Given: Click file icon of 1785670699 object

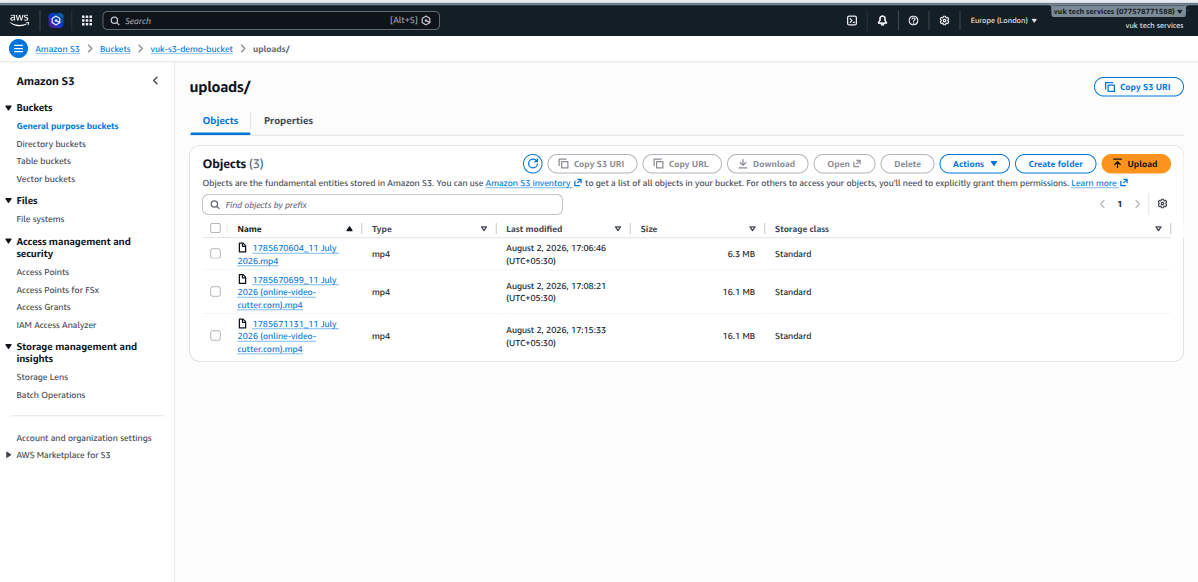Looking at the screenshot, I should [242, 280].
